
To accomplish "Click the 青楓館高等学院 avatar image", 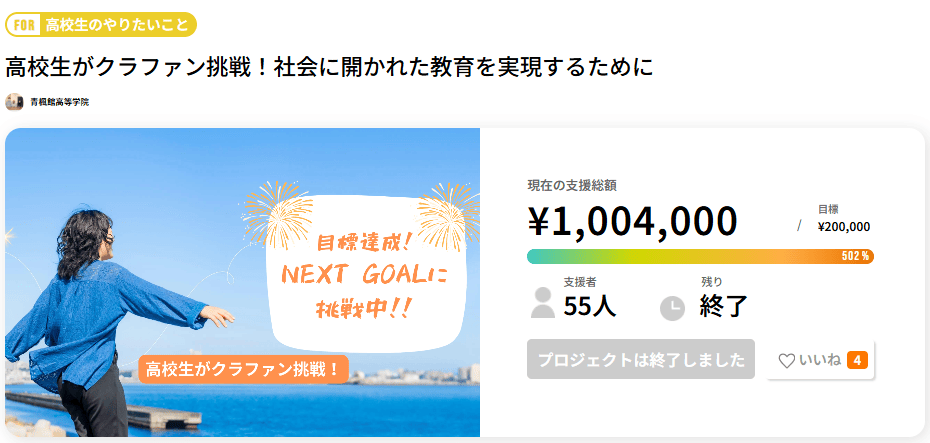I will click(14, 102).
